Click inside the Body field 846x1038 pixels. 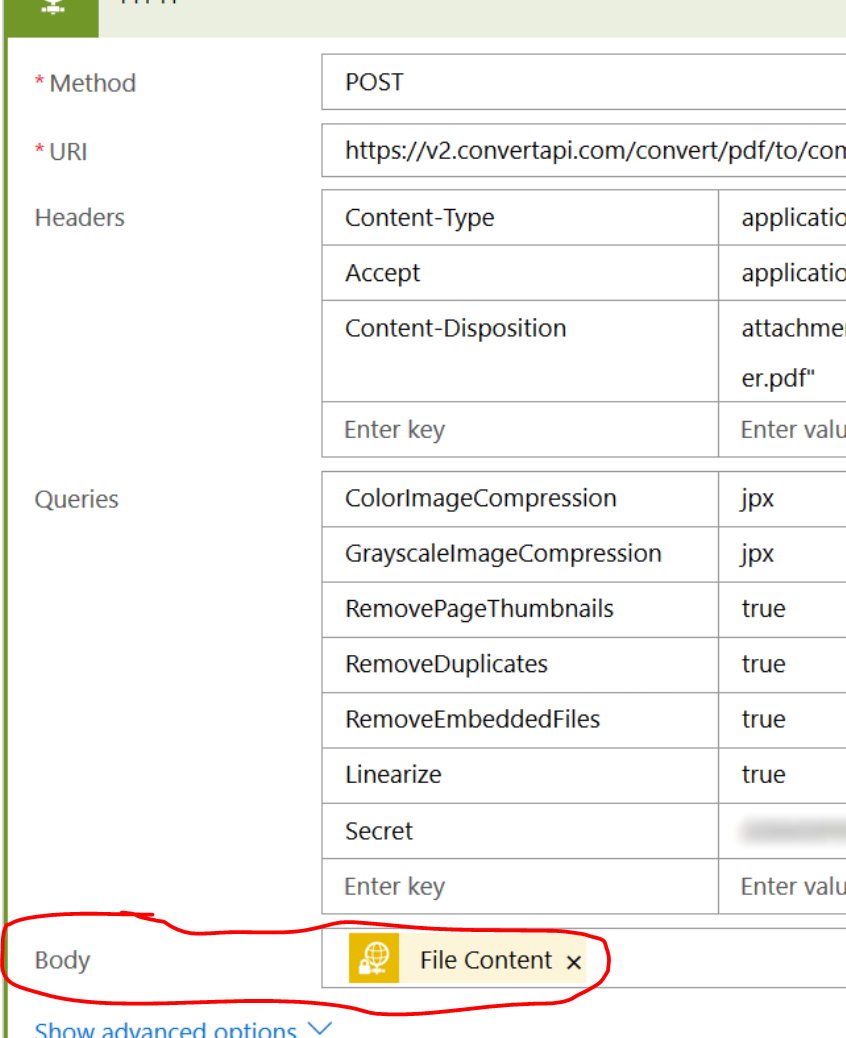[x=700, y=960]
